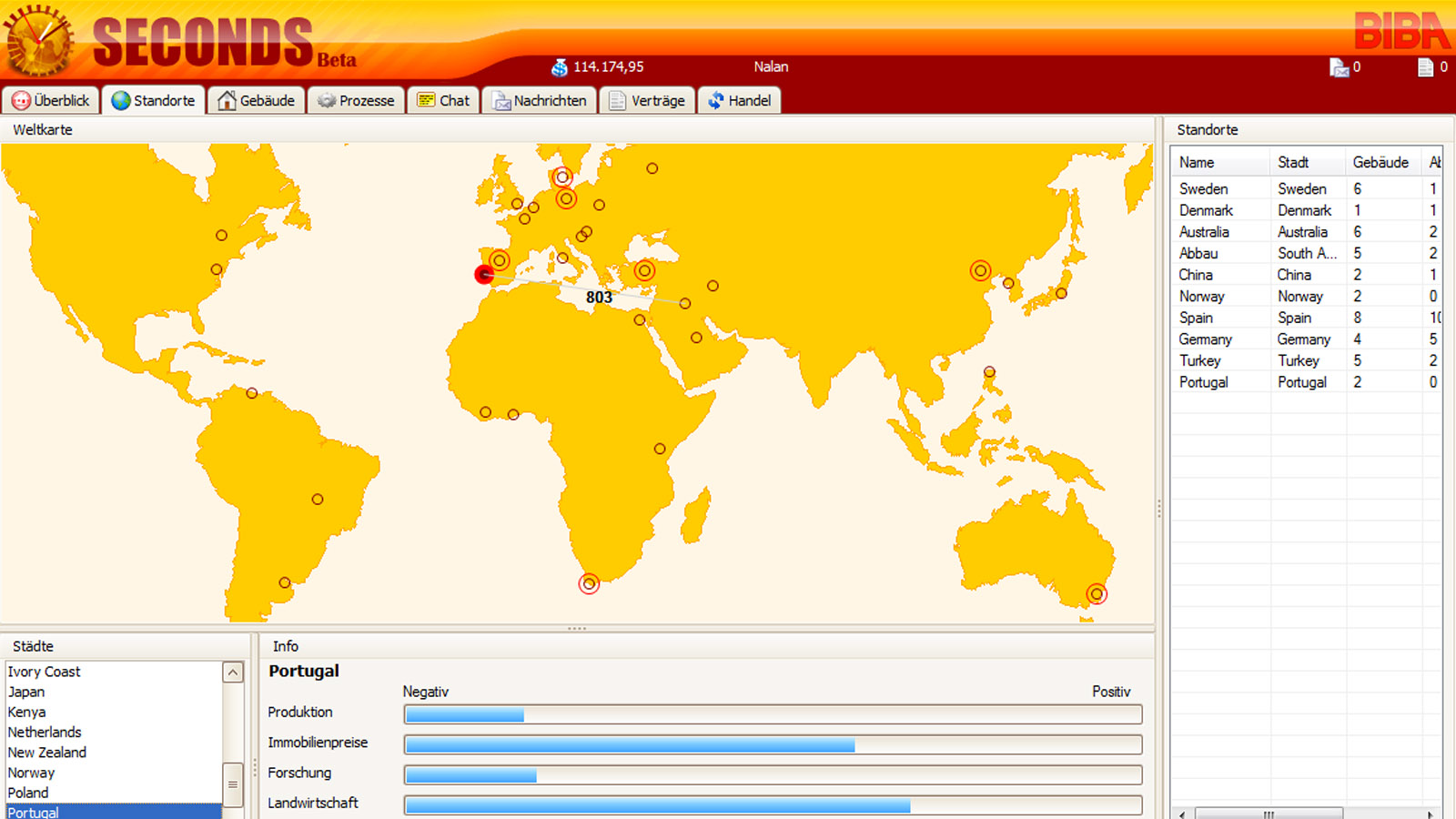Sort Standorte table by Name column

coord(1197,163)
